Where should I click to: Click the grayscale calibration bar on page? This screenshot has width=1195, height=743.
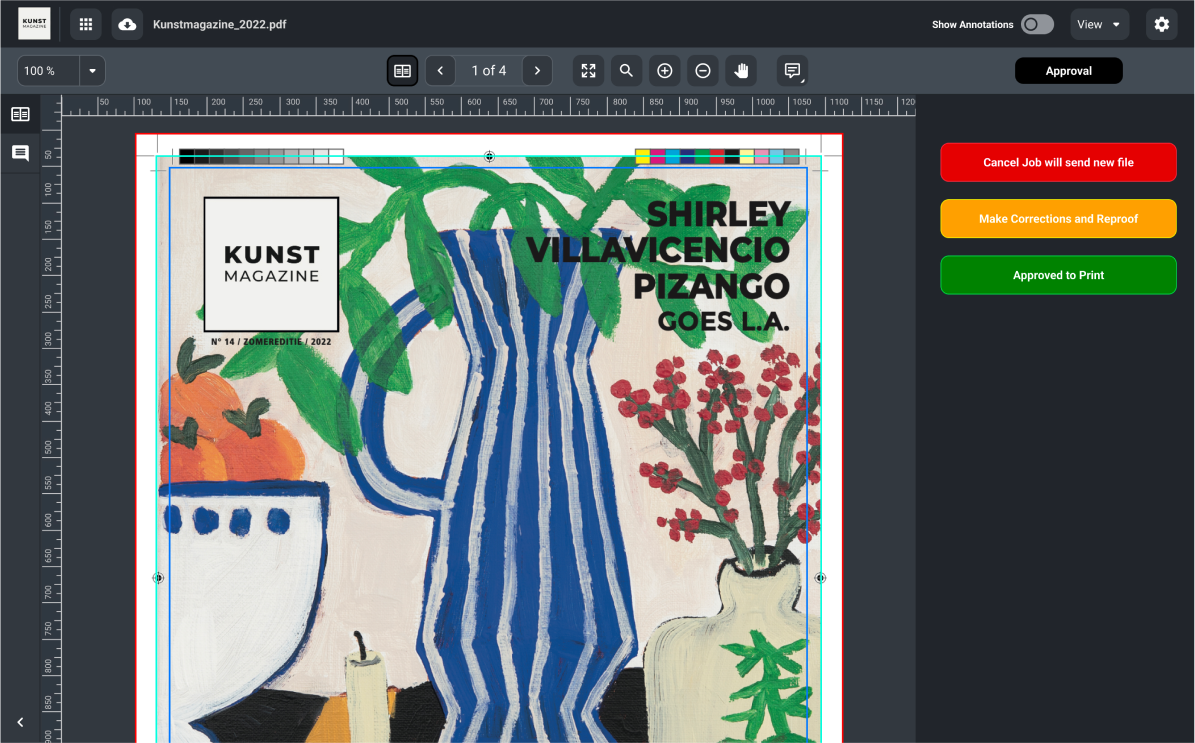click(x=261, y=157)
